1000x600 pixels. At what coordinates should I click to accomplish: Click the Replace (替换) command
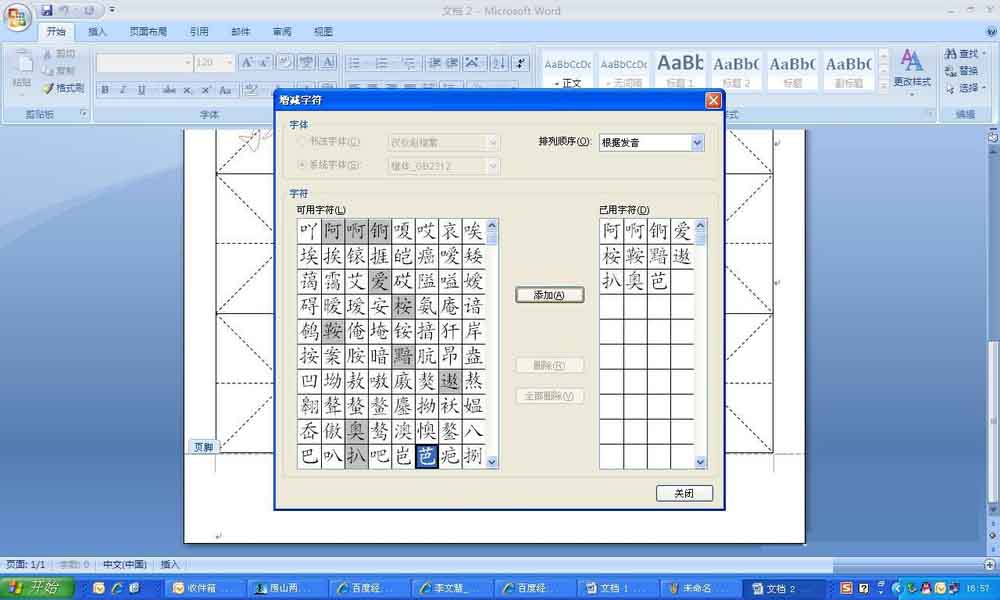[962, 71]
